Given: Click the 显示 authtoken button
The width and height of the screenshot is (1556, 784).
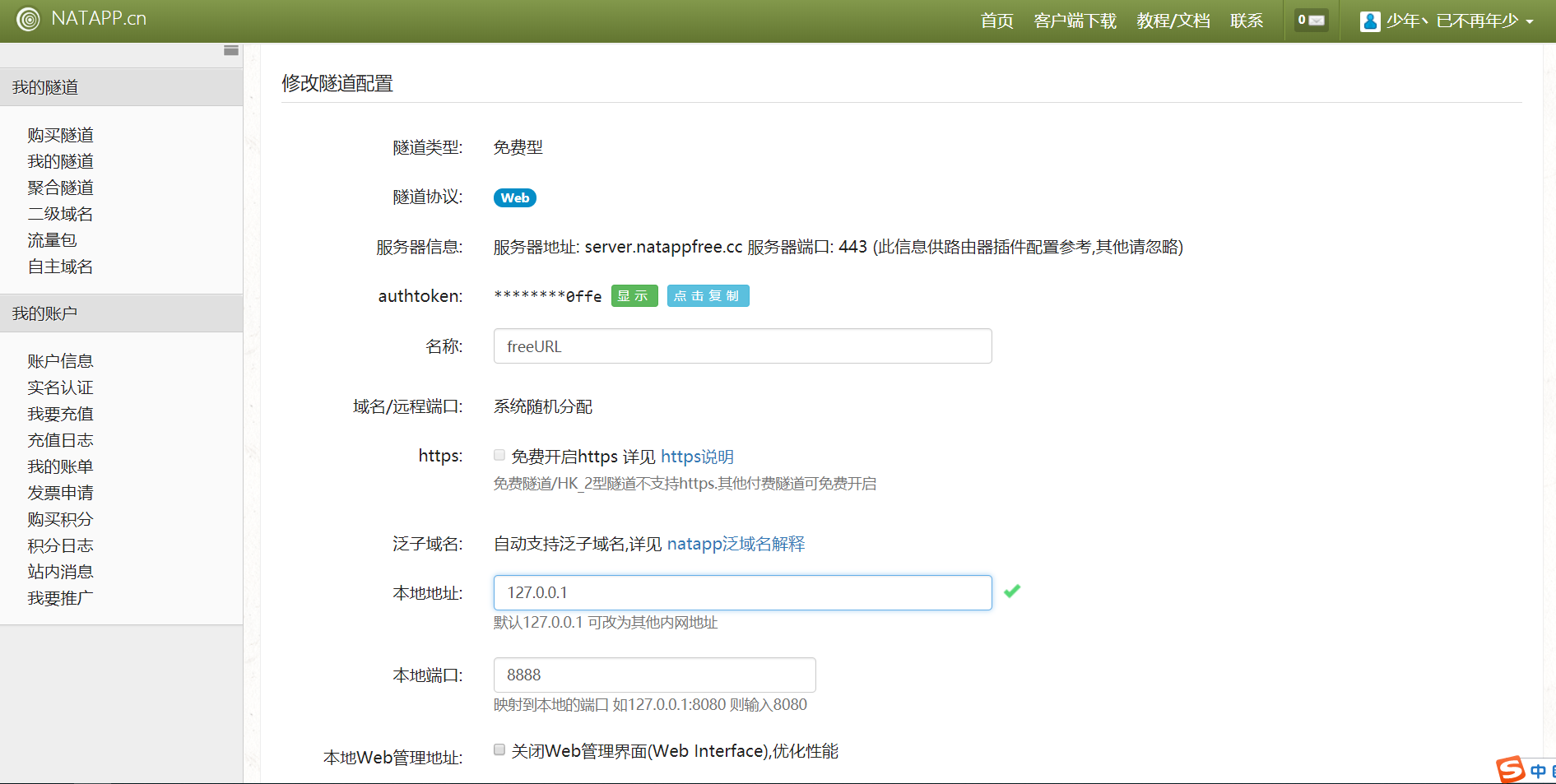Looking at the screenshot, I should coord(634,295).
